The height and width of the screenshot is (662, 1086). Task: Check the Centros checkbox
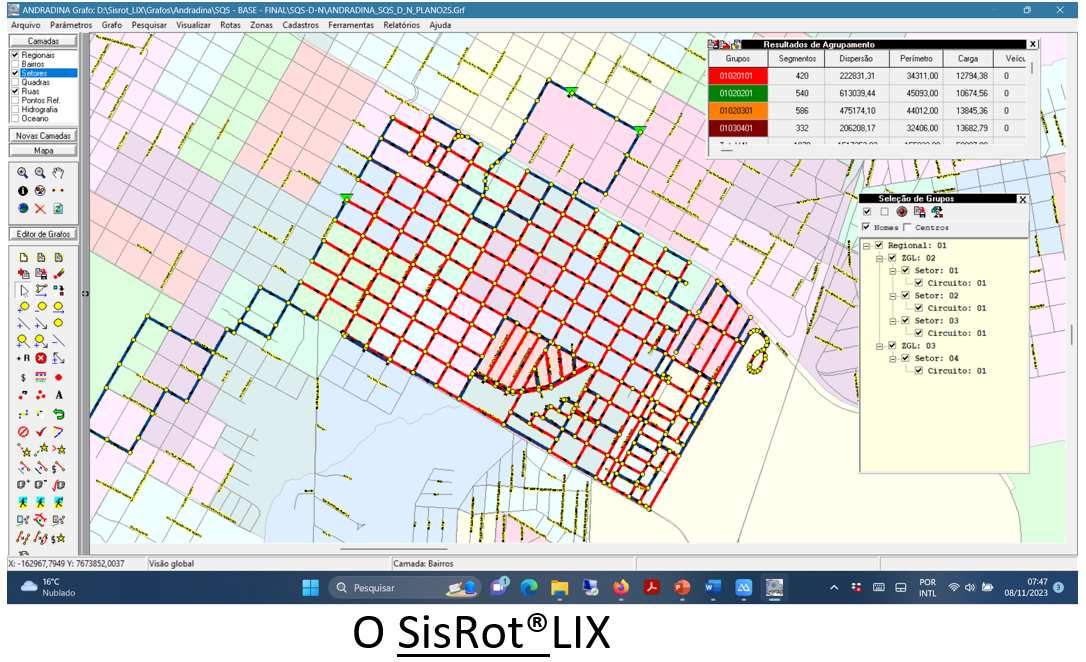click(x=907, y=227)
